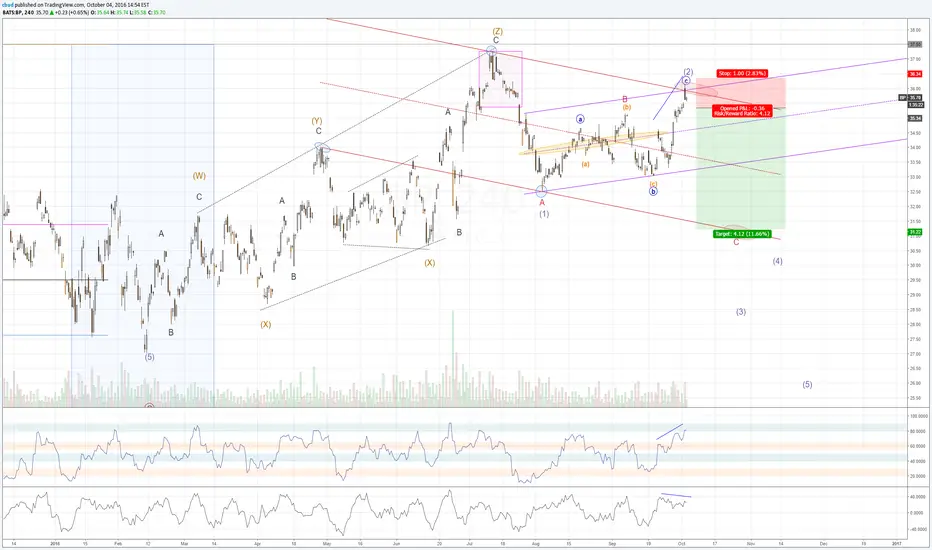Select the circled blue b wave marker
The height and width of the screenshot is (550, 932).
[x=653, y=191]
